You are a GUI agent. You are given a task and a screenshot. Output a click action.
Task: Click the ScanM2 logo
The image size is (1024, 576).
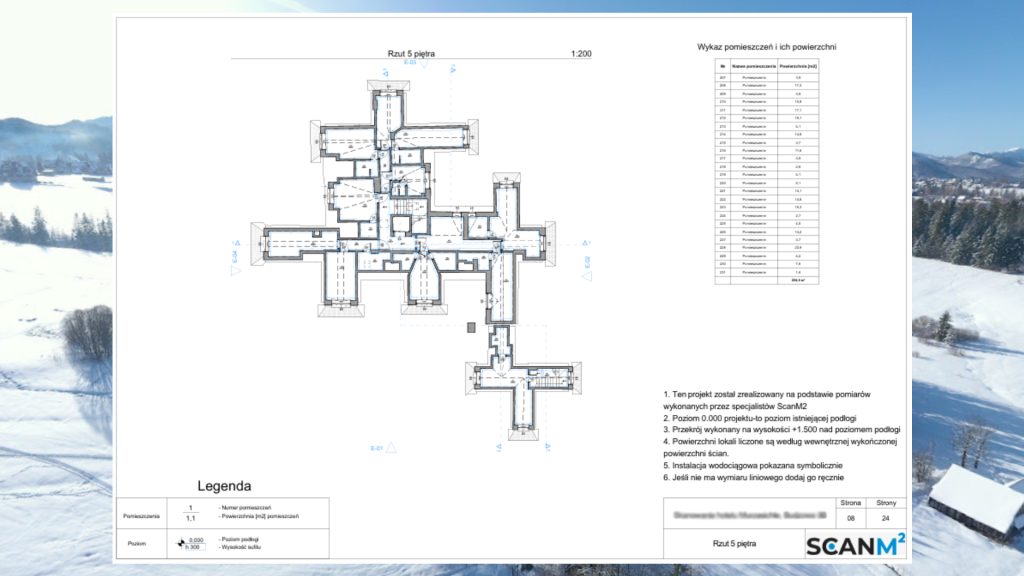click(855, 544)
